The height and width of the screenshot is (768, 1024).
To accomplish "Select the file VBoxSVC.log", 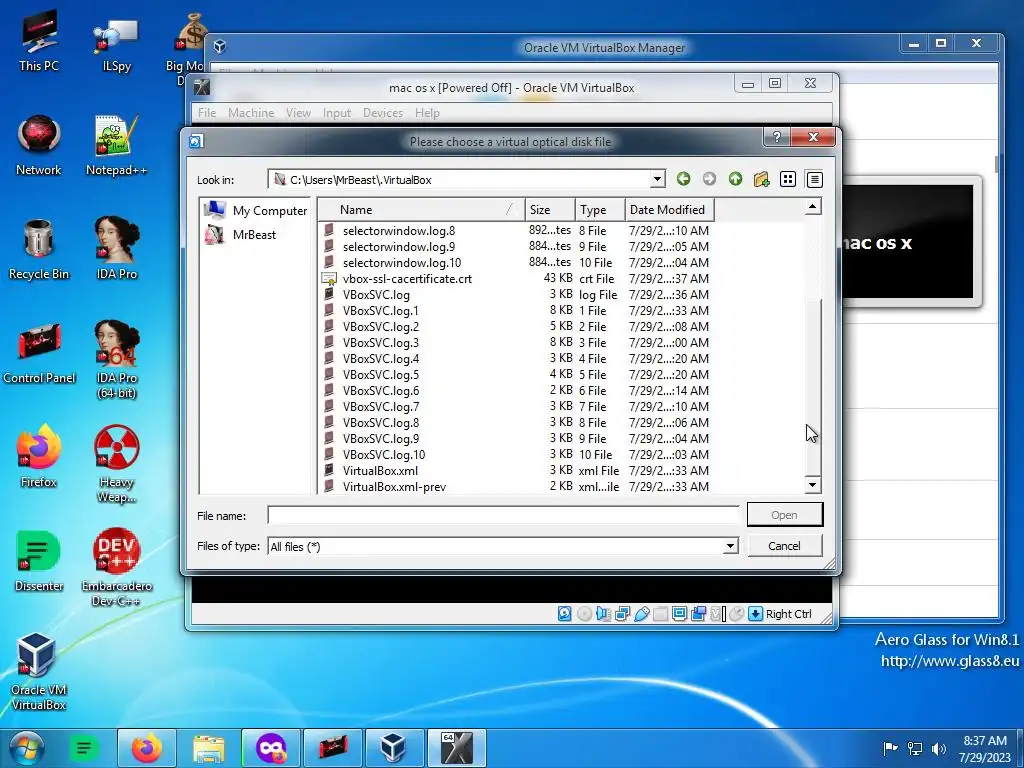I will click(376, 295).
